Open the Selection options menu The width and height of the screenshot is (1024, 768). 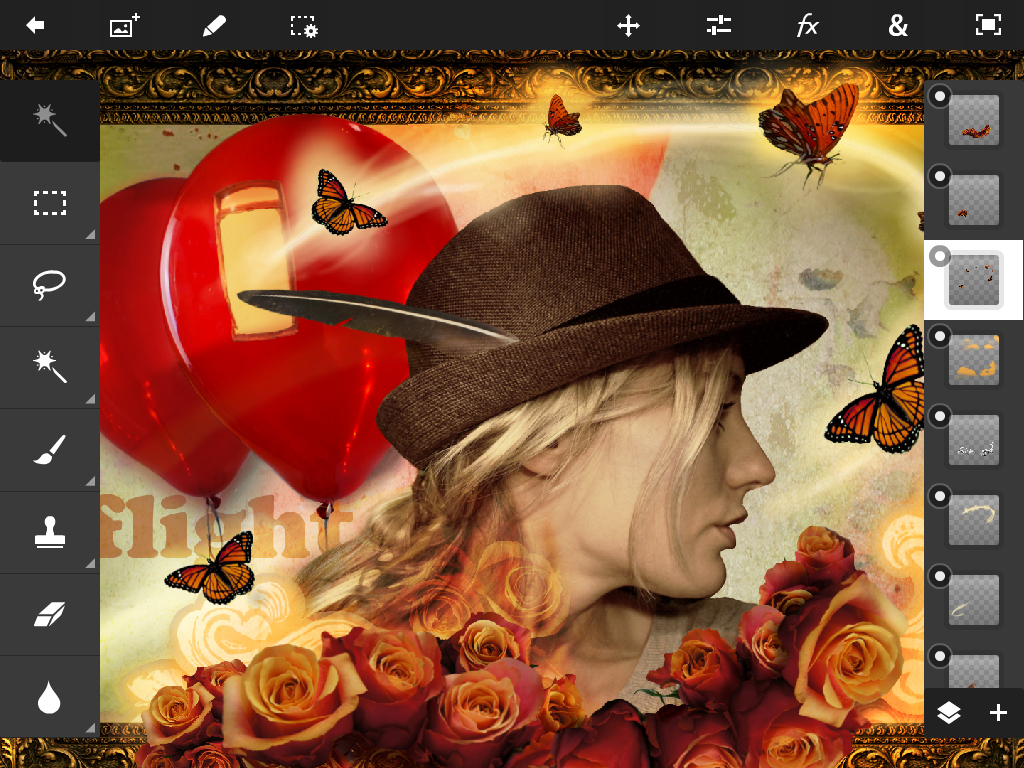pyautogui.click(x=304, y=26)
